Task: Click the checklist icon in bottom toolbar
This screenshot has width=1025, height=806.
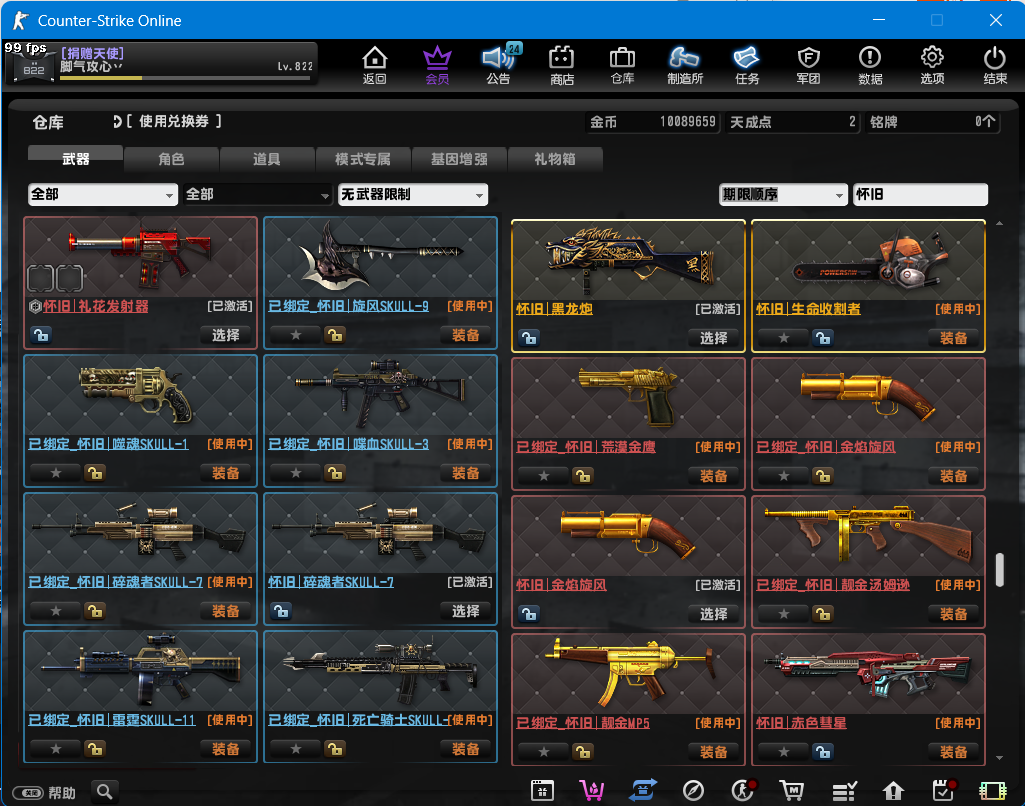Action: click(844, 791)
